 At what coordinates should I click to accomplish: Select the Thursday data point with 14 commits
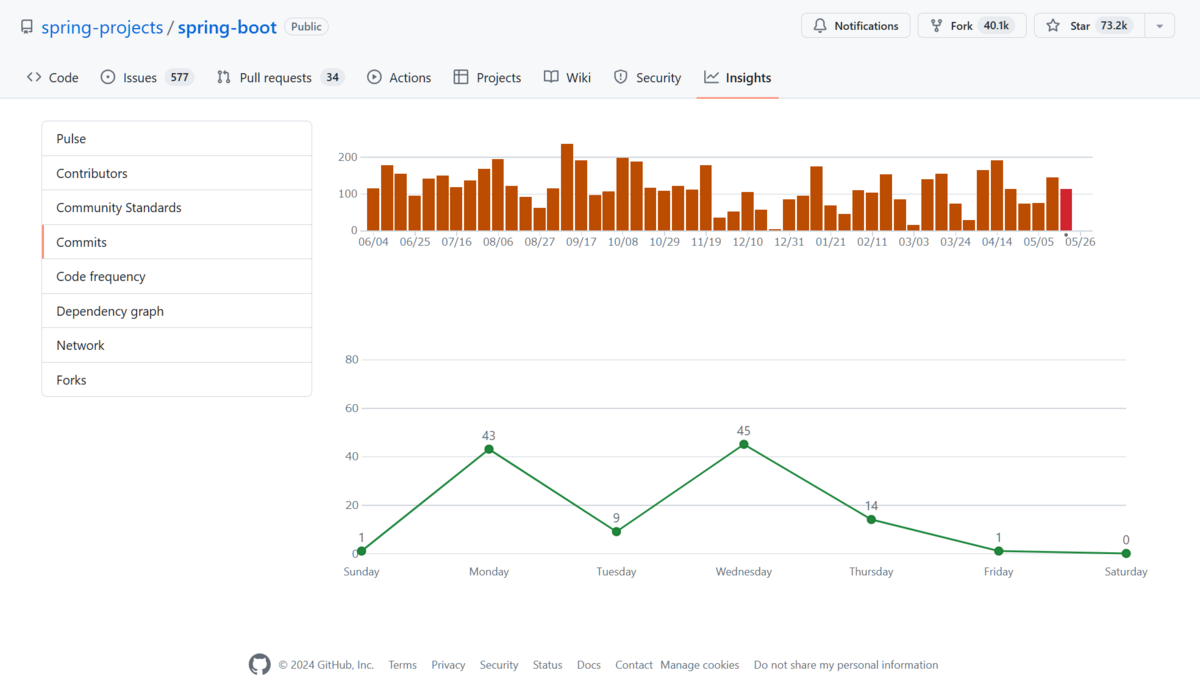(x=871, y=519)
